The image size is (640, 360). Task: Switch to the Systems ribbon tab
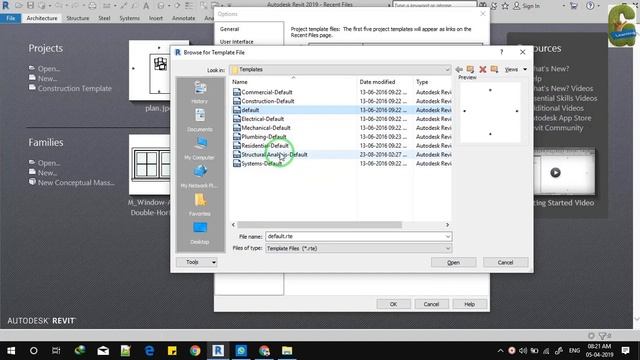coord(129,18)
